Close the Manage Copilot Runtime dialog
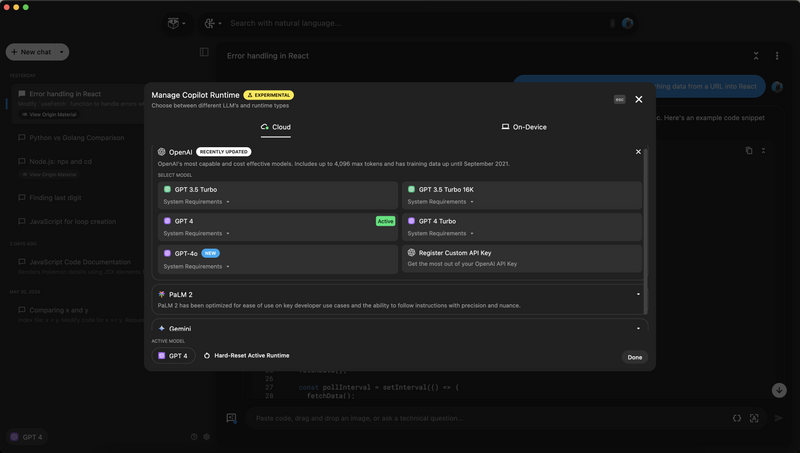Screen dimensions: 800x453 click(639, 99)
